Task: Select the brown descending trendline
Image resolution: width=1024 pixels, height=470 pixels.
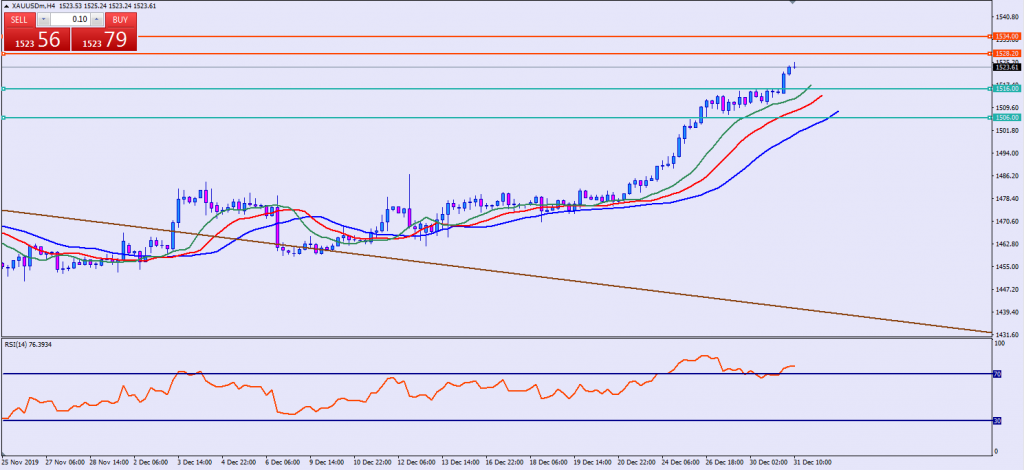Action: coord(500,270)
